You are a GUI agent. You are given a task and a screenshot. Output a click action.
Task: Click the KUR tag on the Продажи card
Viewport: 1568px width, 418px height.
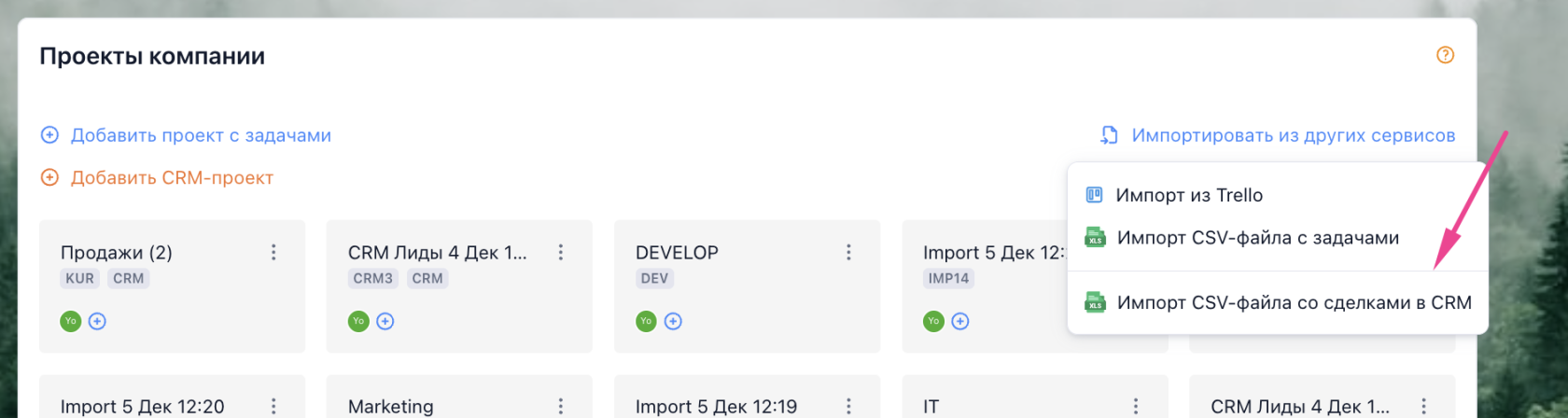(x=79, y=278)
